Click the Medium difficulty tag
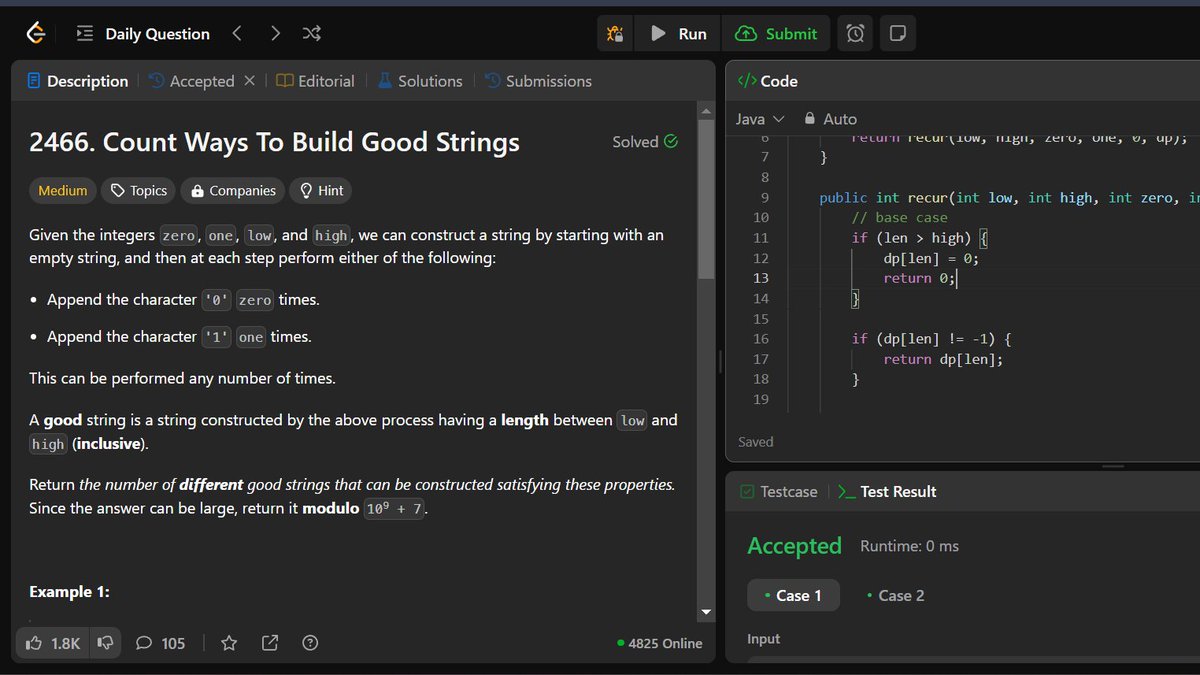This screenshot has height=675, width=1200. 63,190
